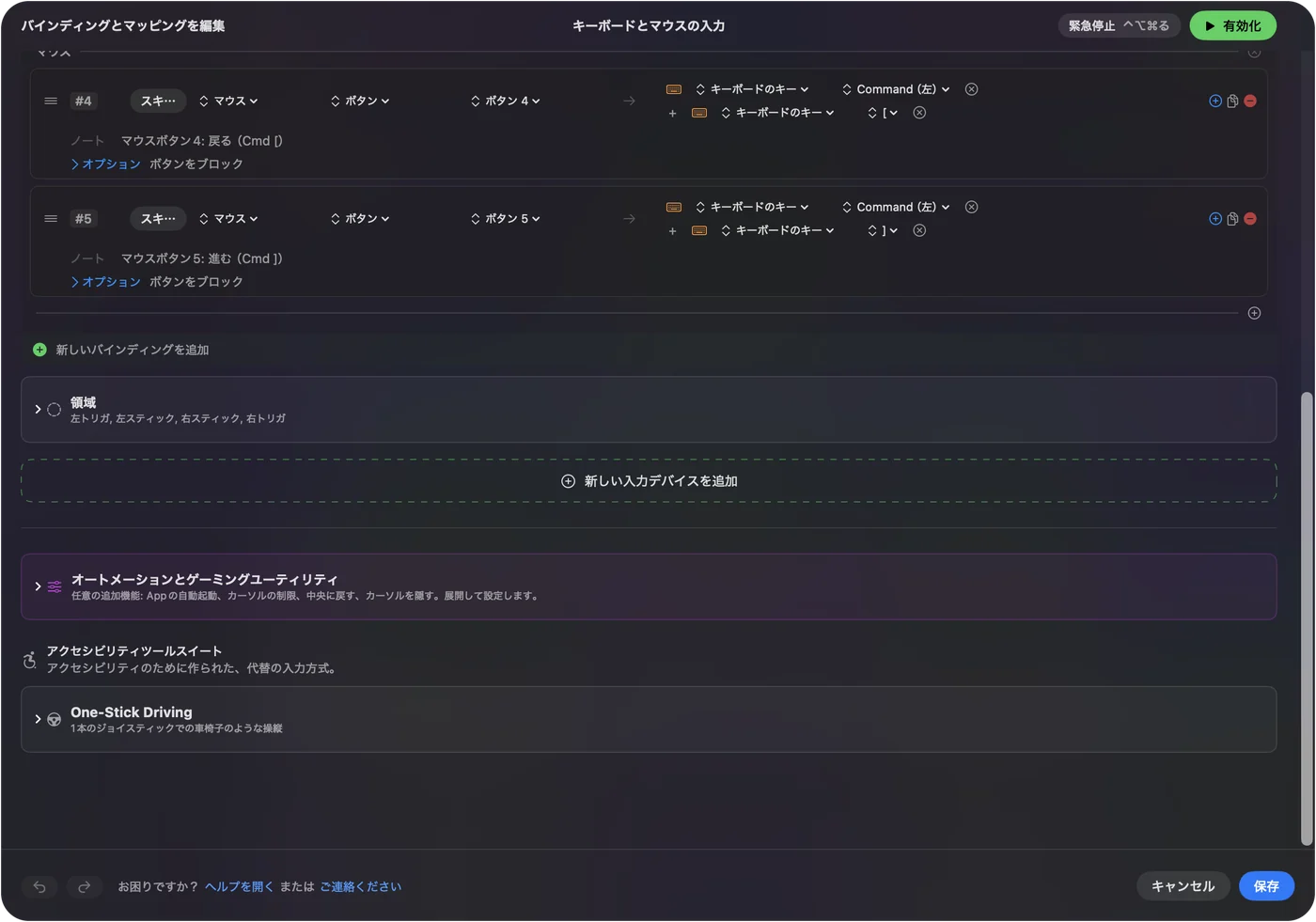Expand the One-Stick Driving section
Viewport: 1316px width, 922px height.
(38, 719)
